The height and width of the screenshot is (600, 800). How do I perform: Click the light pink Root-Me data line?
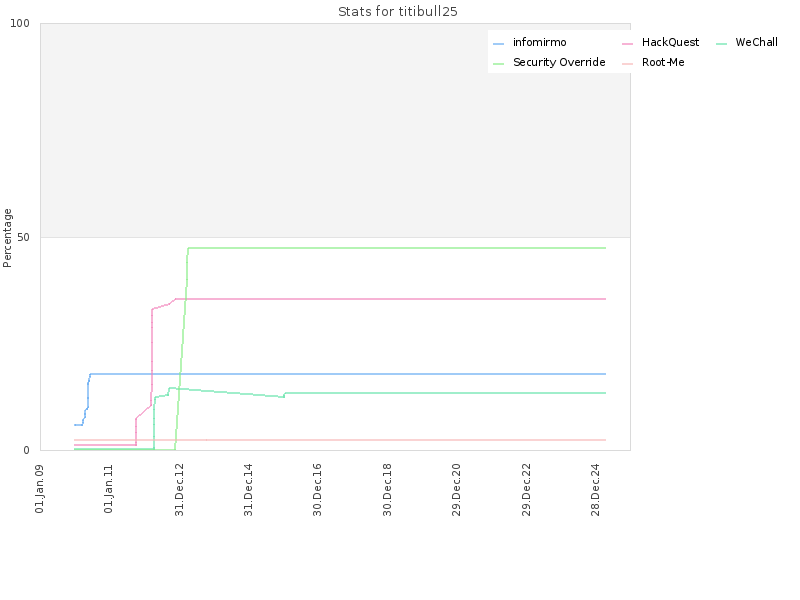pyautogui.click(x=340, y=440)
